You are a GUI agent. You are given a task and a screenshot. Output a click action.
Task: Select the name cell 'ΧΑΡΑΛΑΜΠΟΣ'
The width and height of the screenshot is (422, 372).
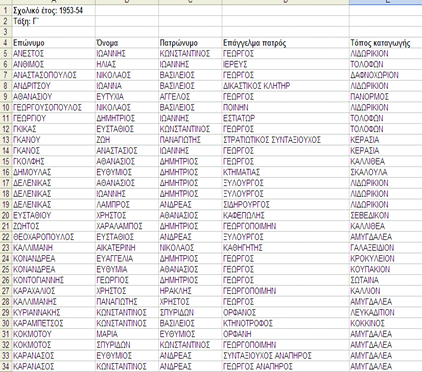[x=127, y=226]
